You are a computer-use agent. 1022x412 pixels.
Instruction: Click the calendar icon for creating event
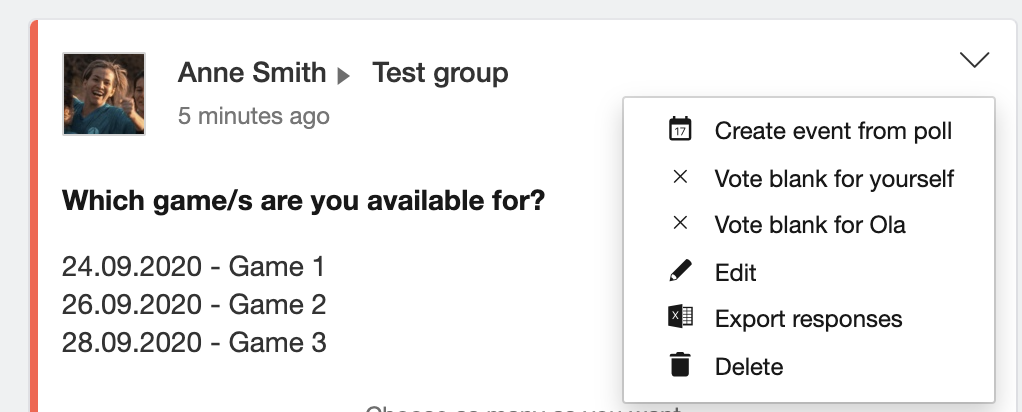(680, 129)
